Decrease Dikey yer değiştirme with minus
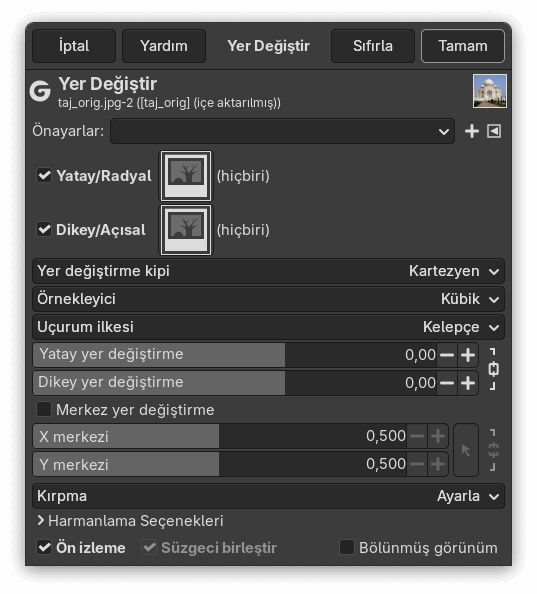Screen dimensions: 537x594 coord(447,383)
